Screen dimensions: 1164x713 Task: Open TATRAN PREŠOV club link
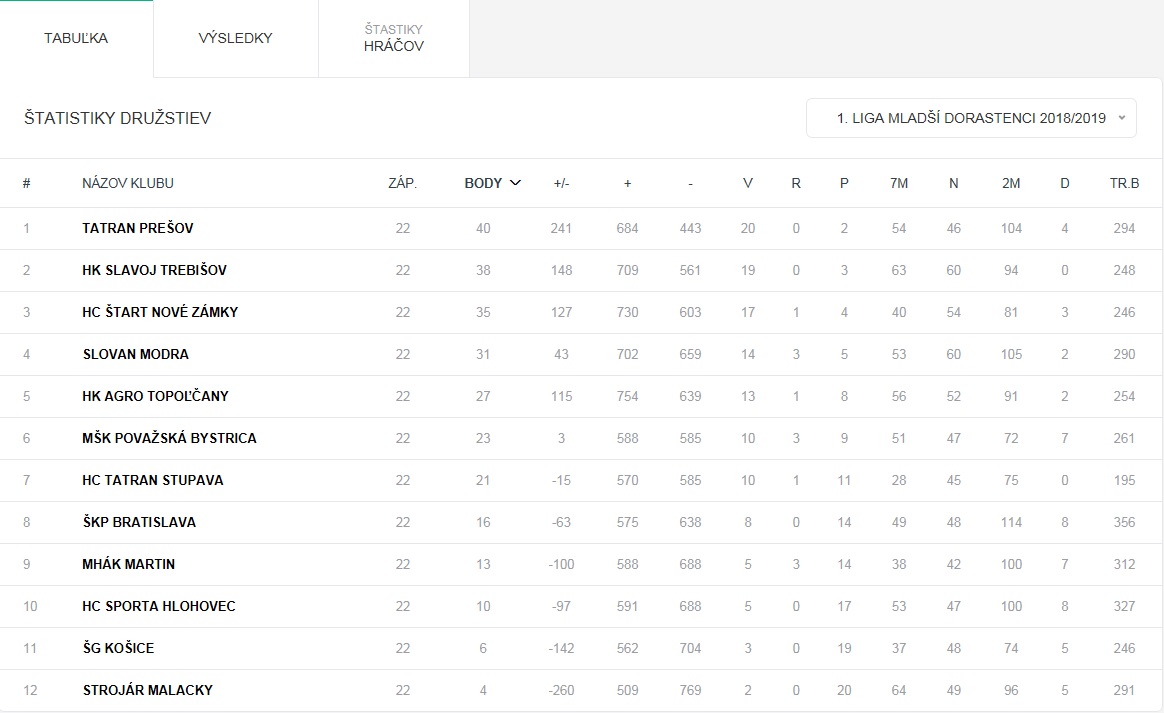click(137, 228)
